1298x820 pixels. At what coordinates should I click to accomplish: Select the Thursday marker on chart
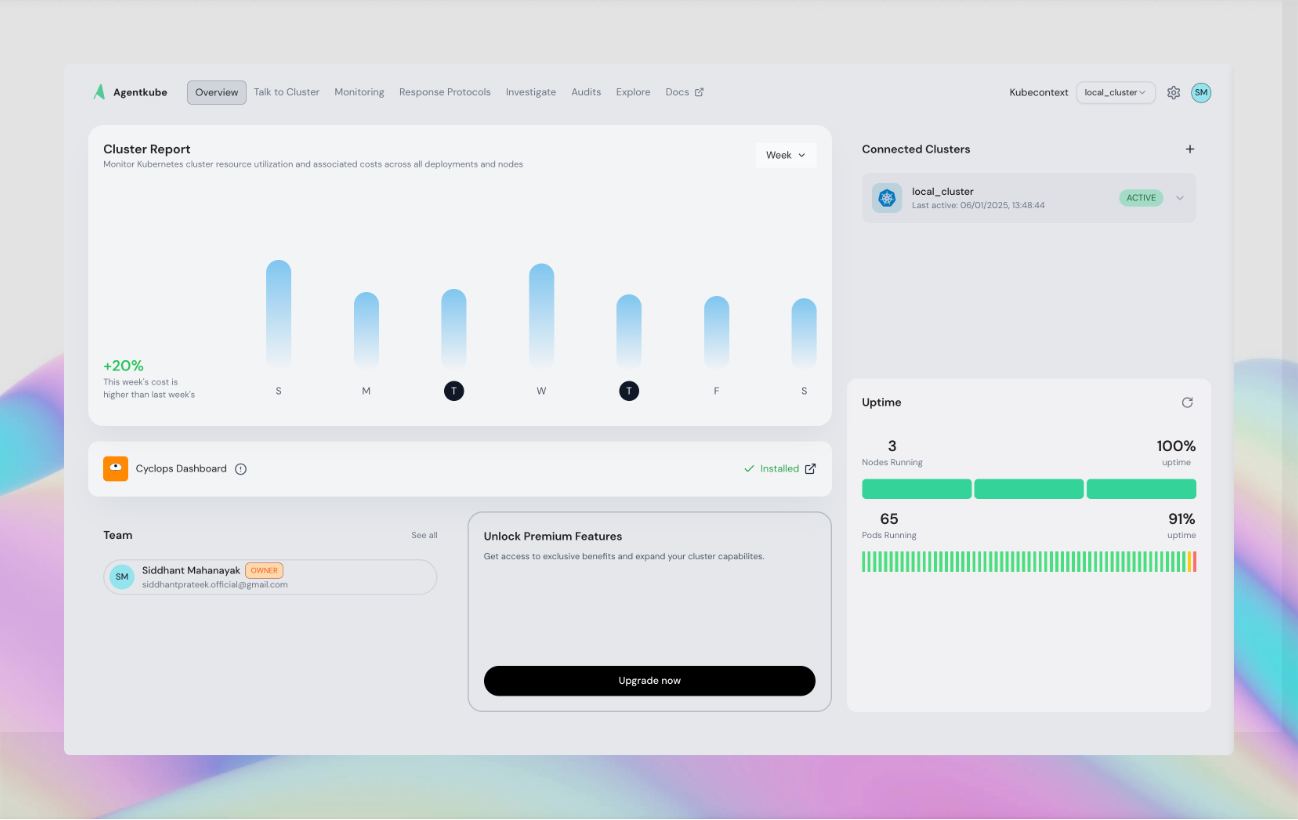click(x=629, y=391)
